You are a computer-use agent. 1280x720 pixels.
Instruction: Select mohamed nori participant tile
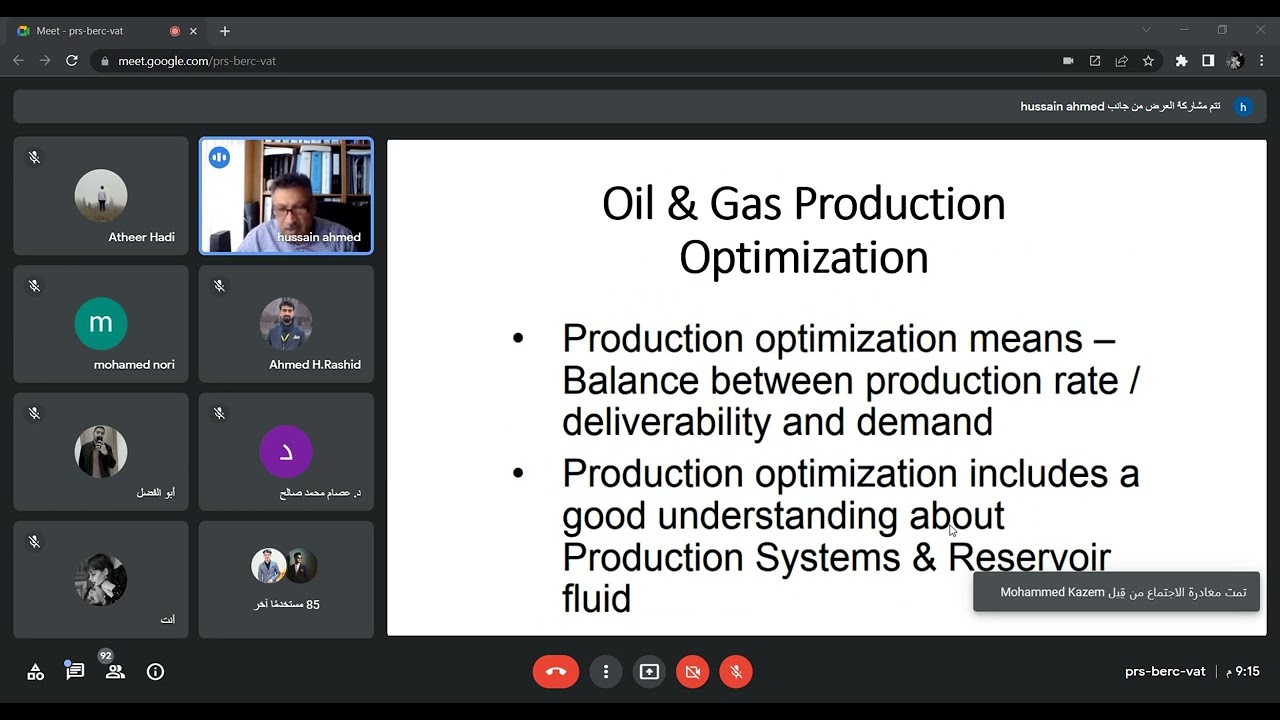[x=101, y=324]
